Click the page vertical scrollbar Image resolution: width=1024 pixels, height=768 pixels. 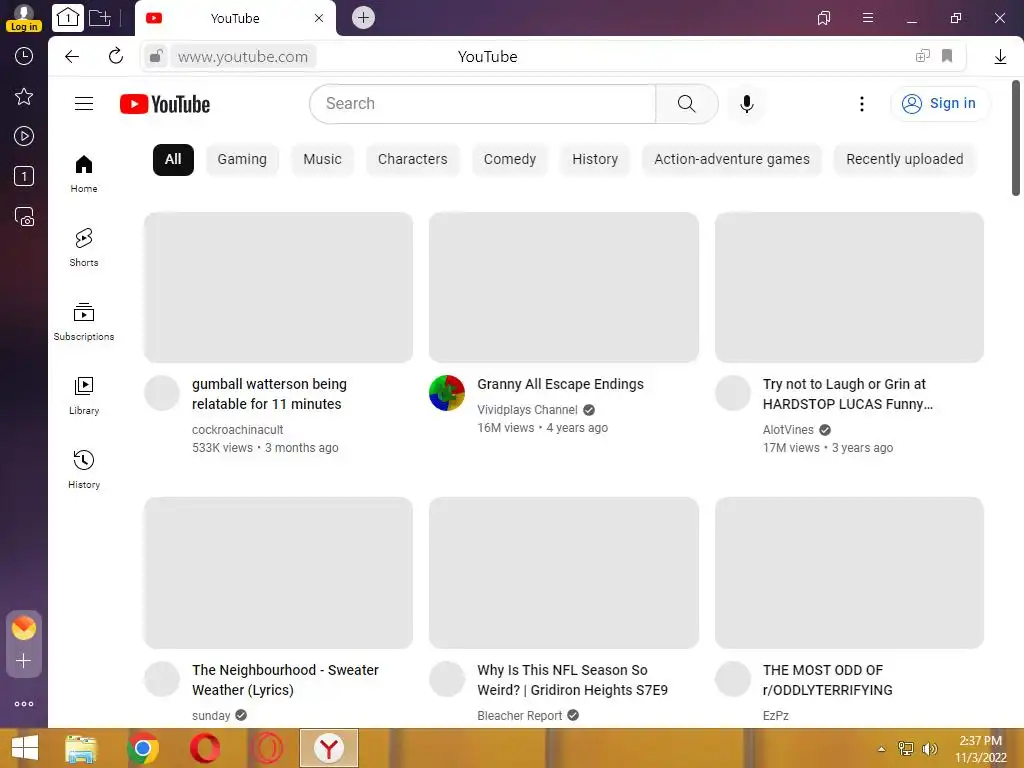(x=1016, y=137)
